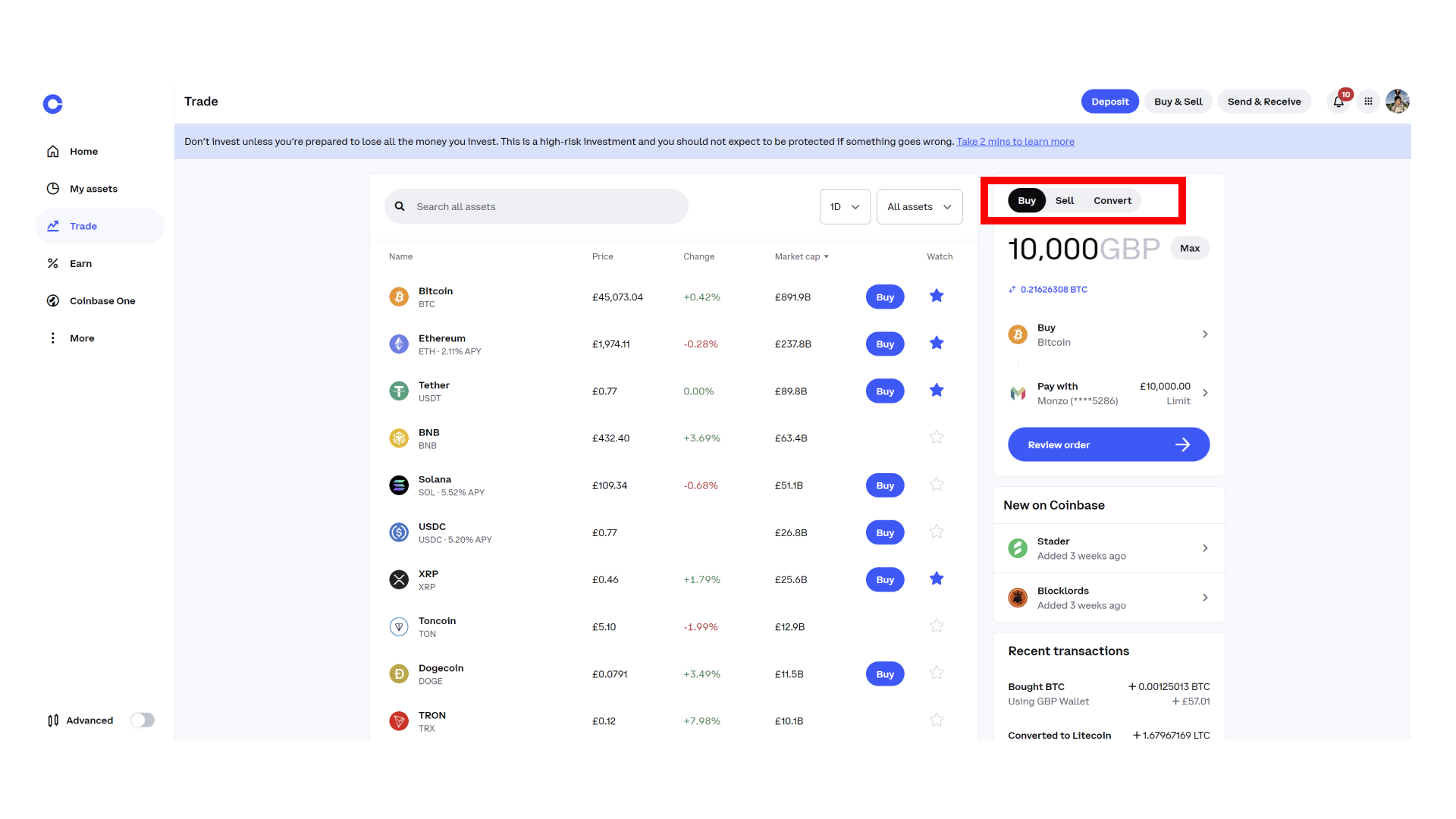Open the Converted to Litecoin transaction
Image resolution: width=1456 pixels, height=819 pixels.
tap(1109, 735)
